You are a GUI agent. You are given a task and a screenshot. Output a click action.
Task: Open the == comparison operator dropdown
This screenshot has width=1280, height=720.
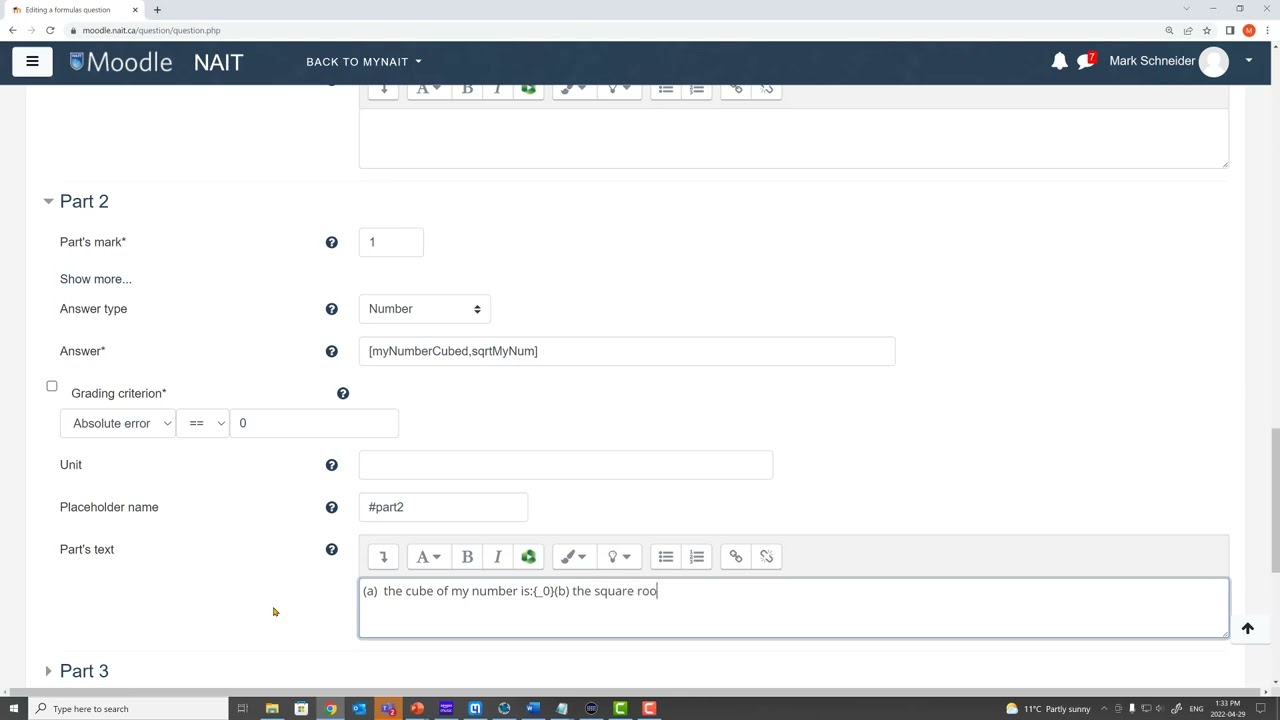[x=203, y=423]
